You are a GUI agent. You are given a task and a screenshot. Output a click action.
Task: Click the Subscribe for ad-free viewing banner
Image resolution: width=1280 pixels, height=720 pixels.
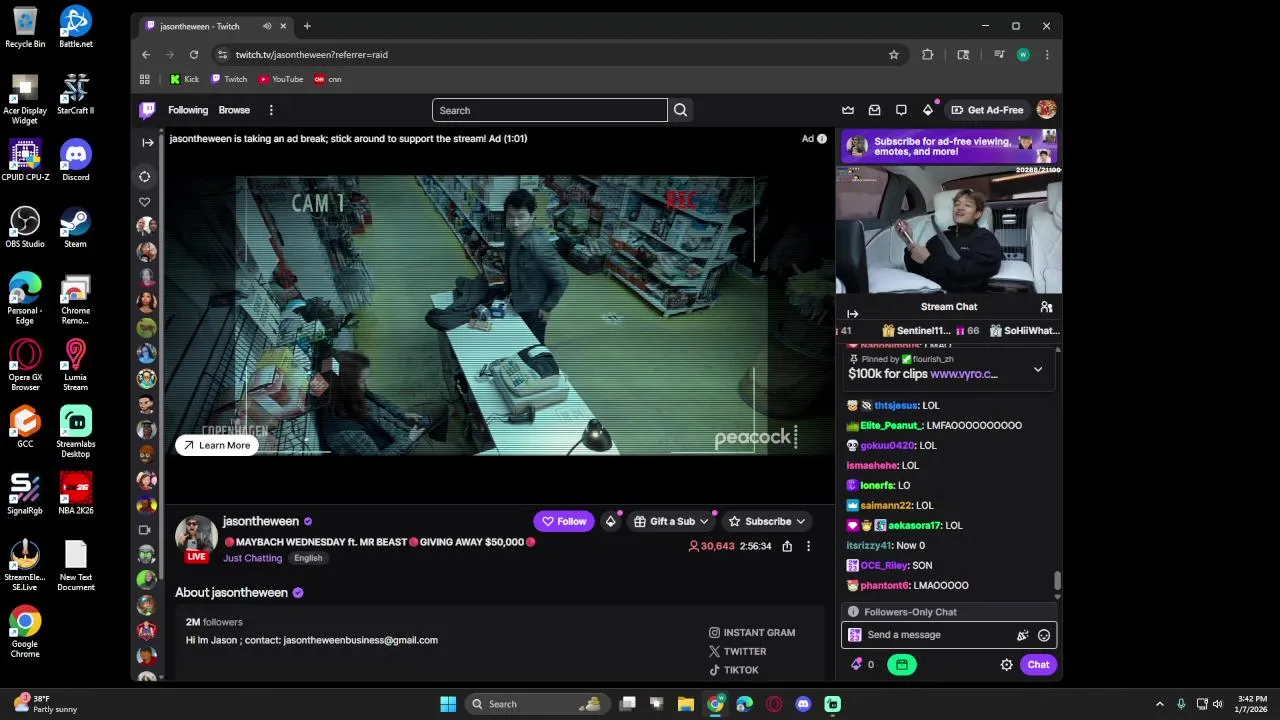pyautogui.click(x=949, y=147)
